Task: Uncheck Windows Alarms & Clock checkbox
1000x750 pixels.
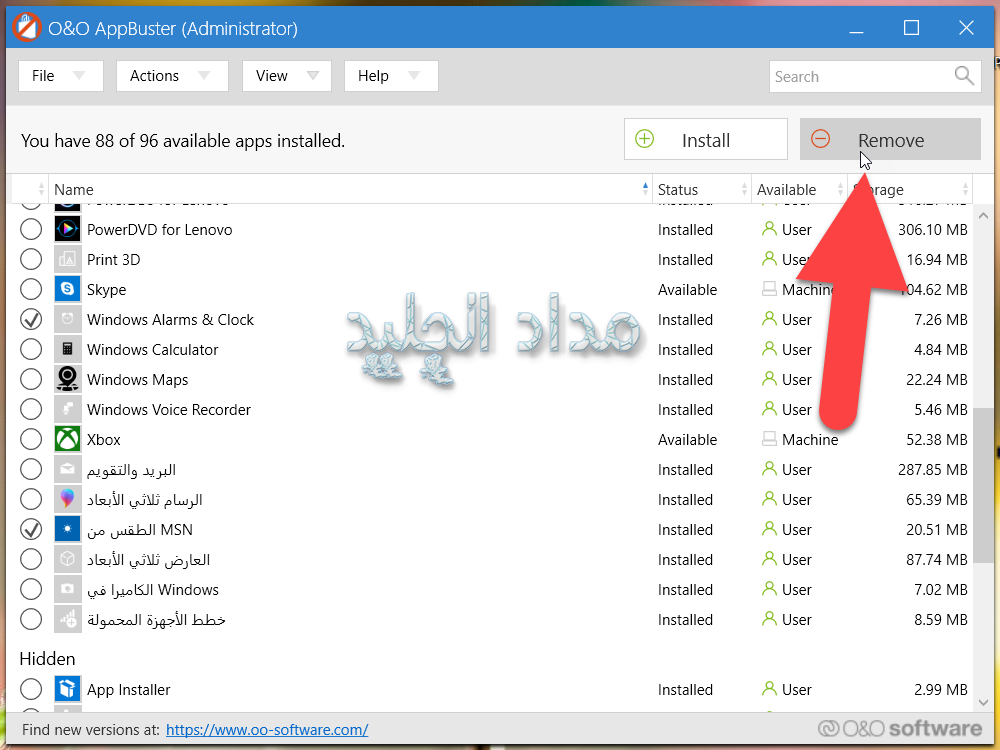Action: click(31, 319)
